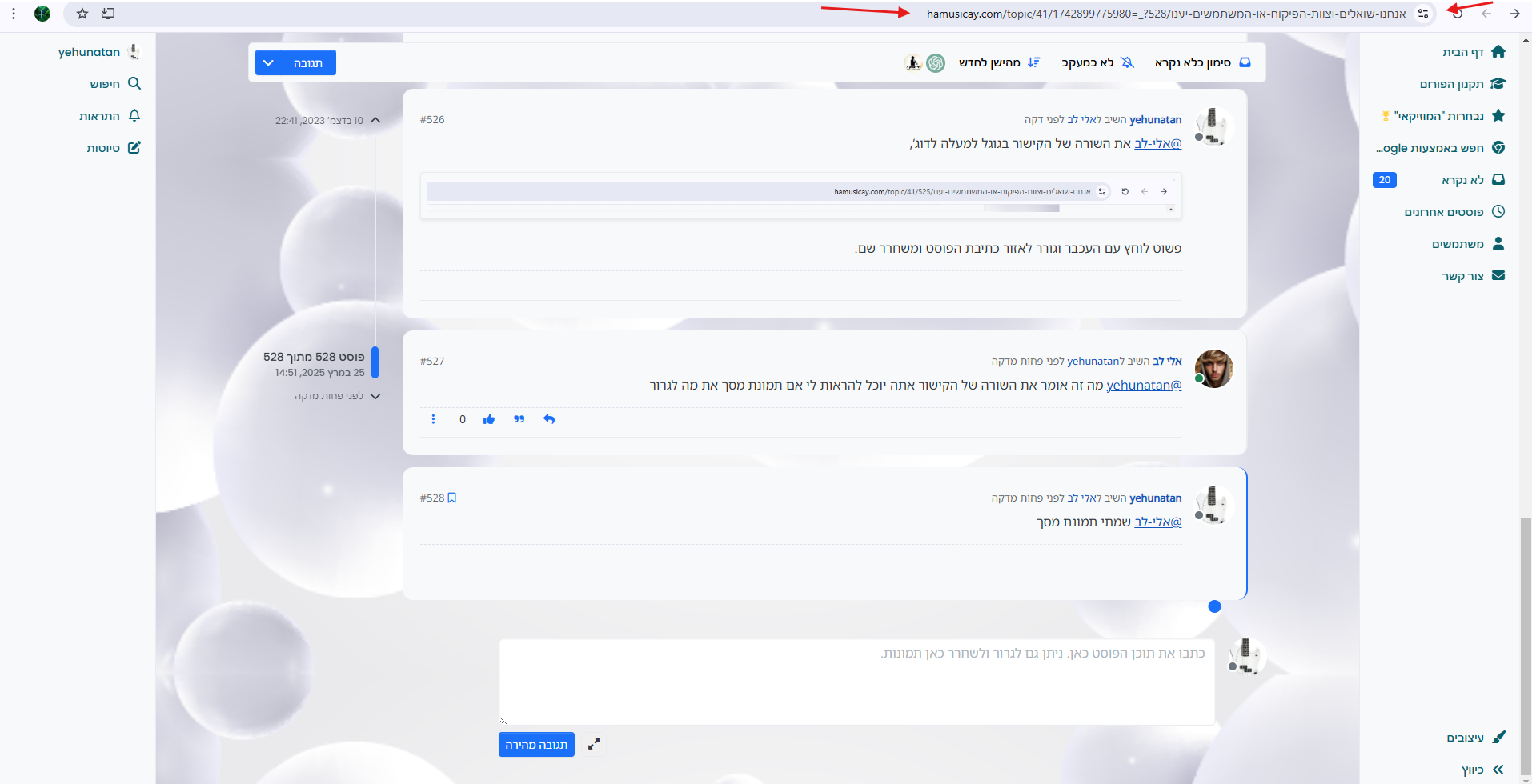Screen dimensions: 1532x784
Task: Open embedded screenshot in post 526
Action: [800, 196]
